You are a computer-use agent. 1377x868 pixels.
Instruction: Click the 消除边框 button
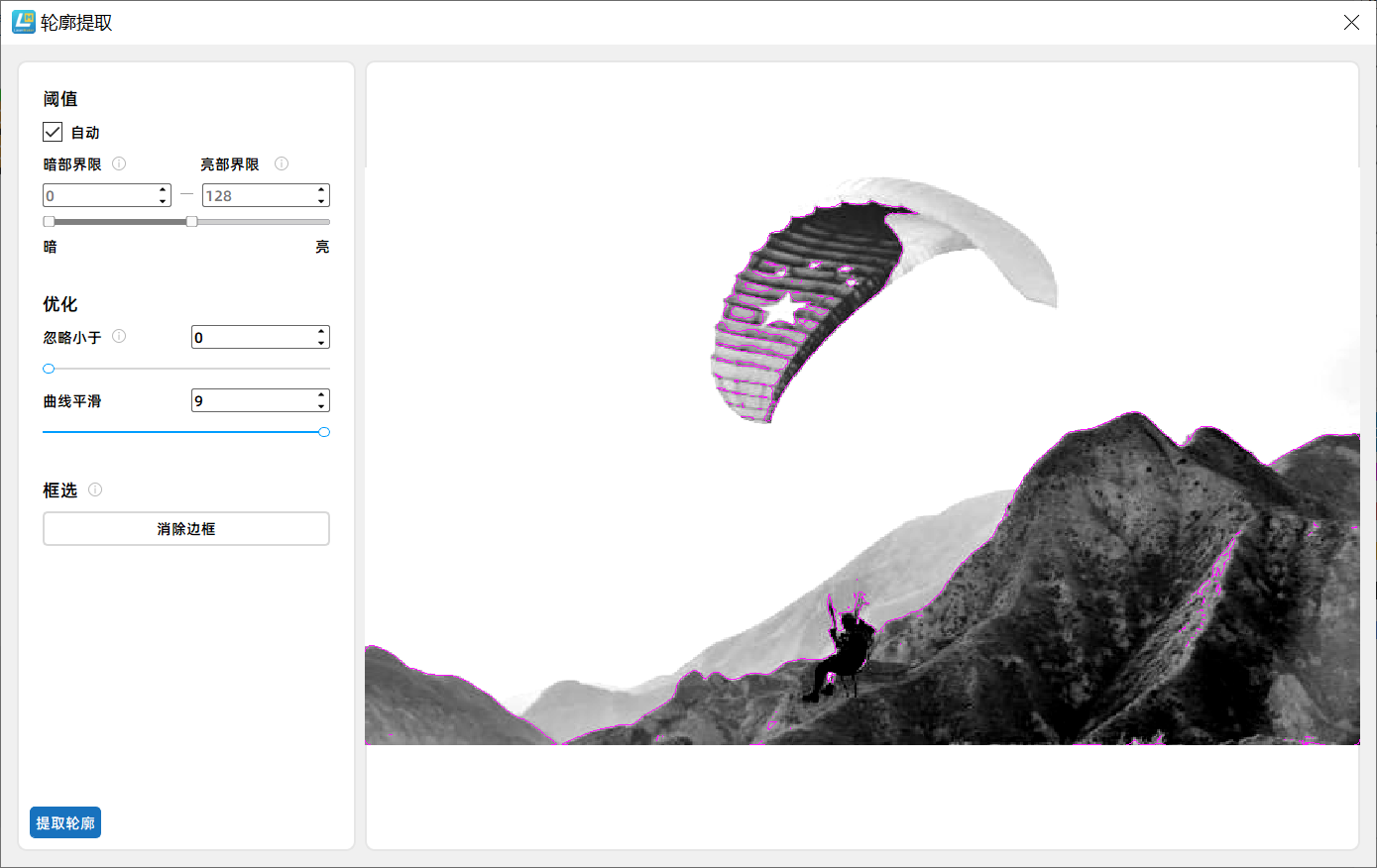point(186,529)
